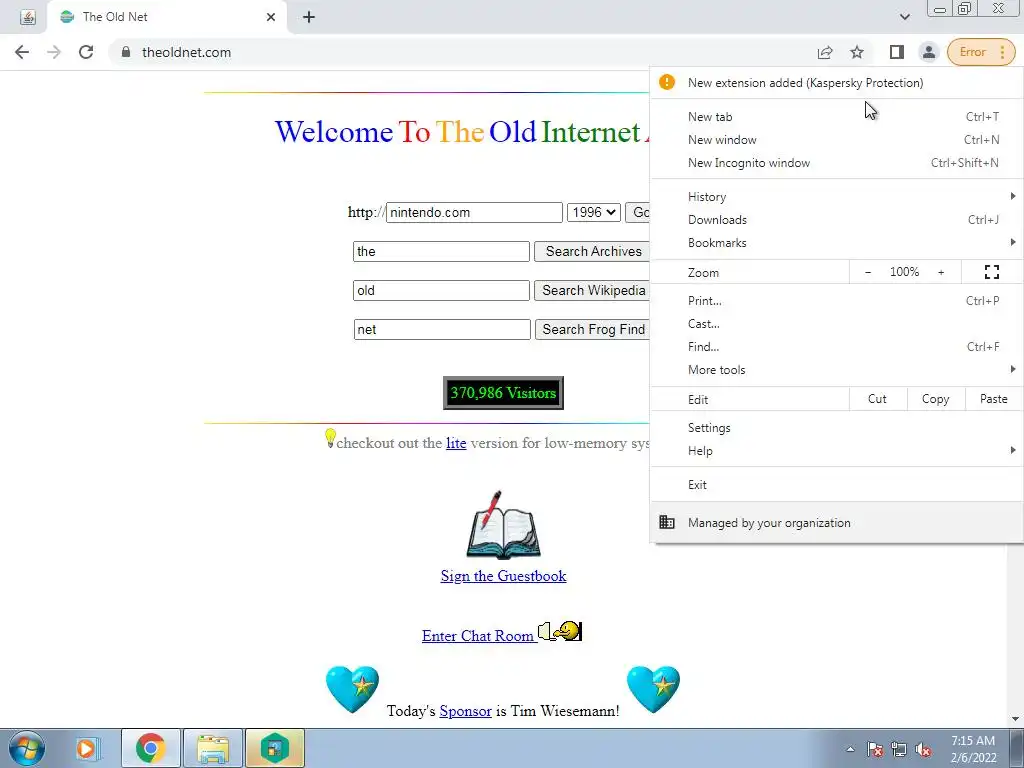Close The Old Net tab
Screen dimensions: 1024x768
[x=271, y=17]
